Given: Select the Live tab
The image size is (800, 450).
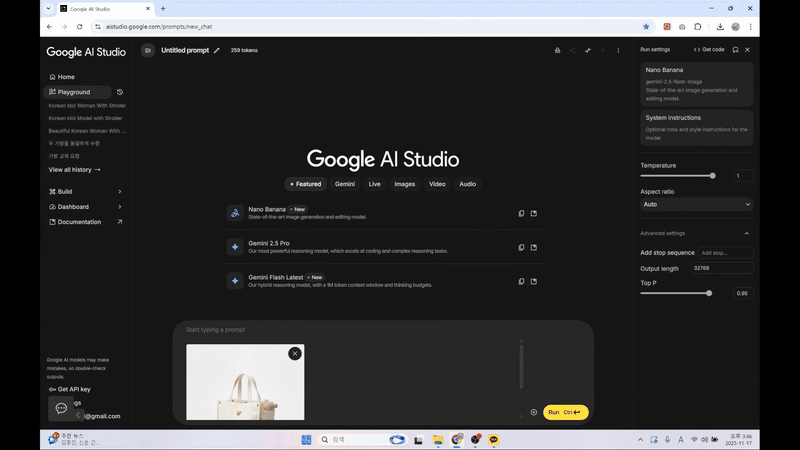Looking at the screenshot, I should (374, 184).
